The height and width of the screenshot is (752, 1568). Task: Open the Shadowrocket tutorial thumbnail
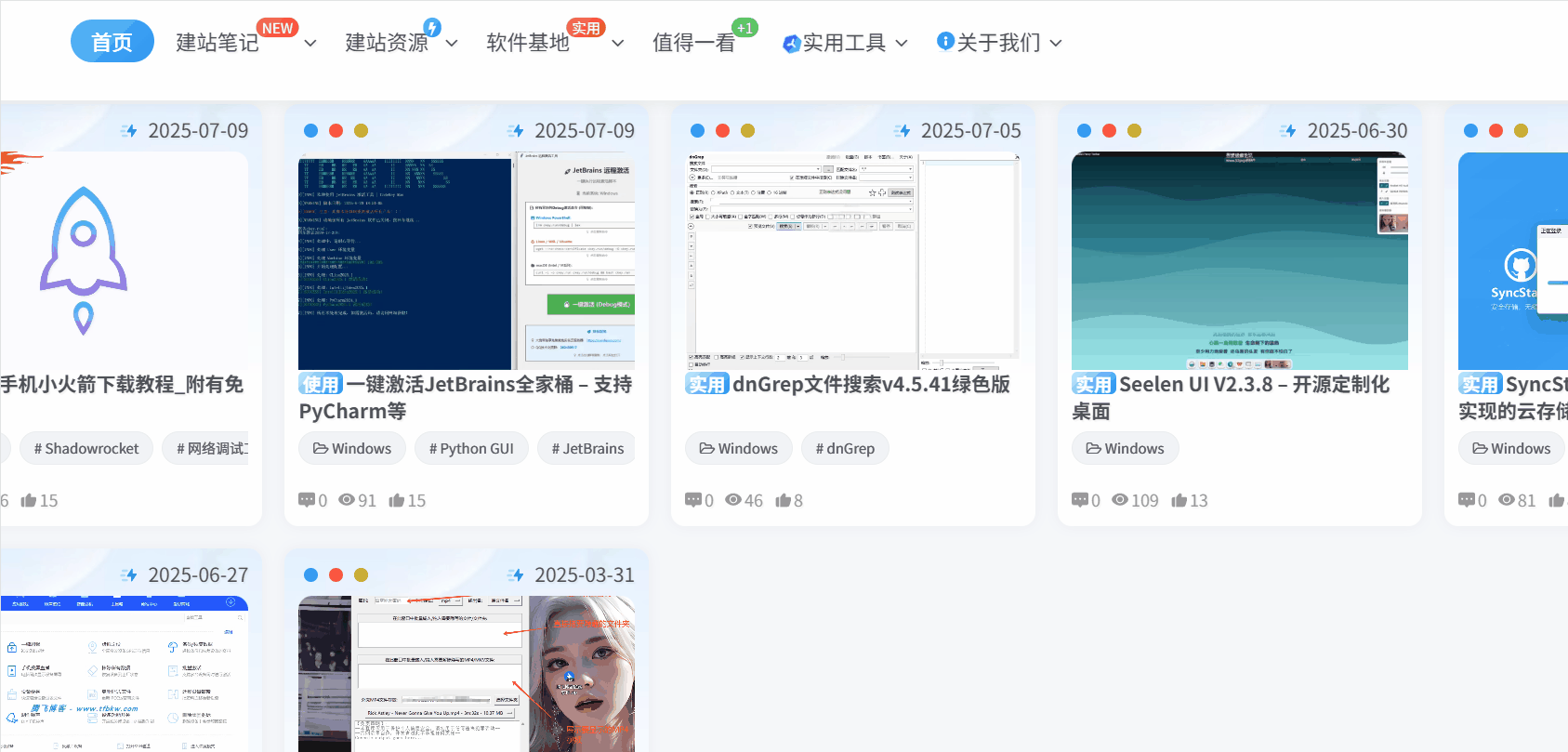(124, 261)
